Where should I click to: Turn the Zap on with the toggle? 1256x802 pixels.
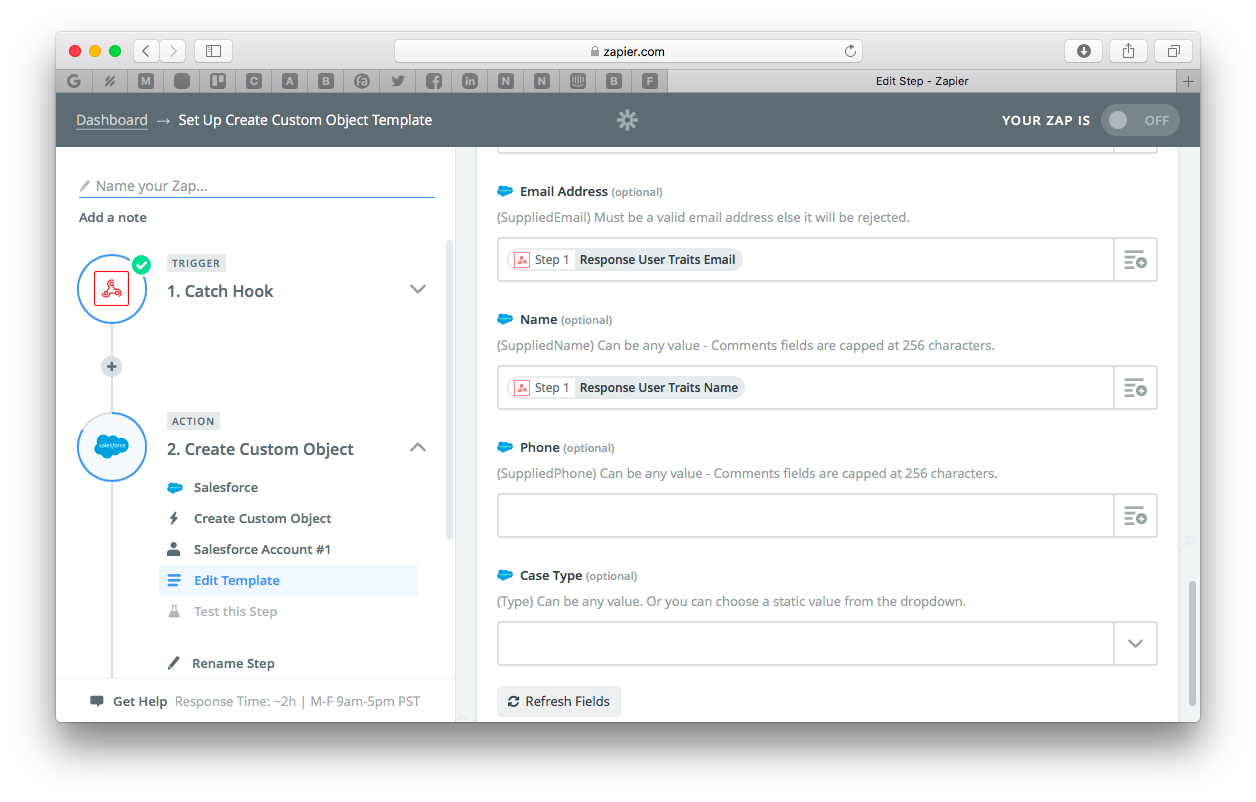click(1140, 120)
